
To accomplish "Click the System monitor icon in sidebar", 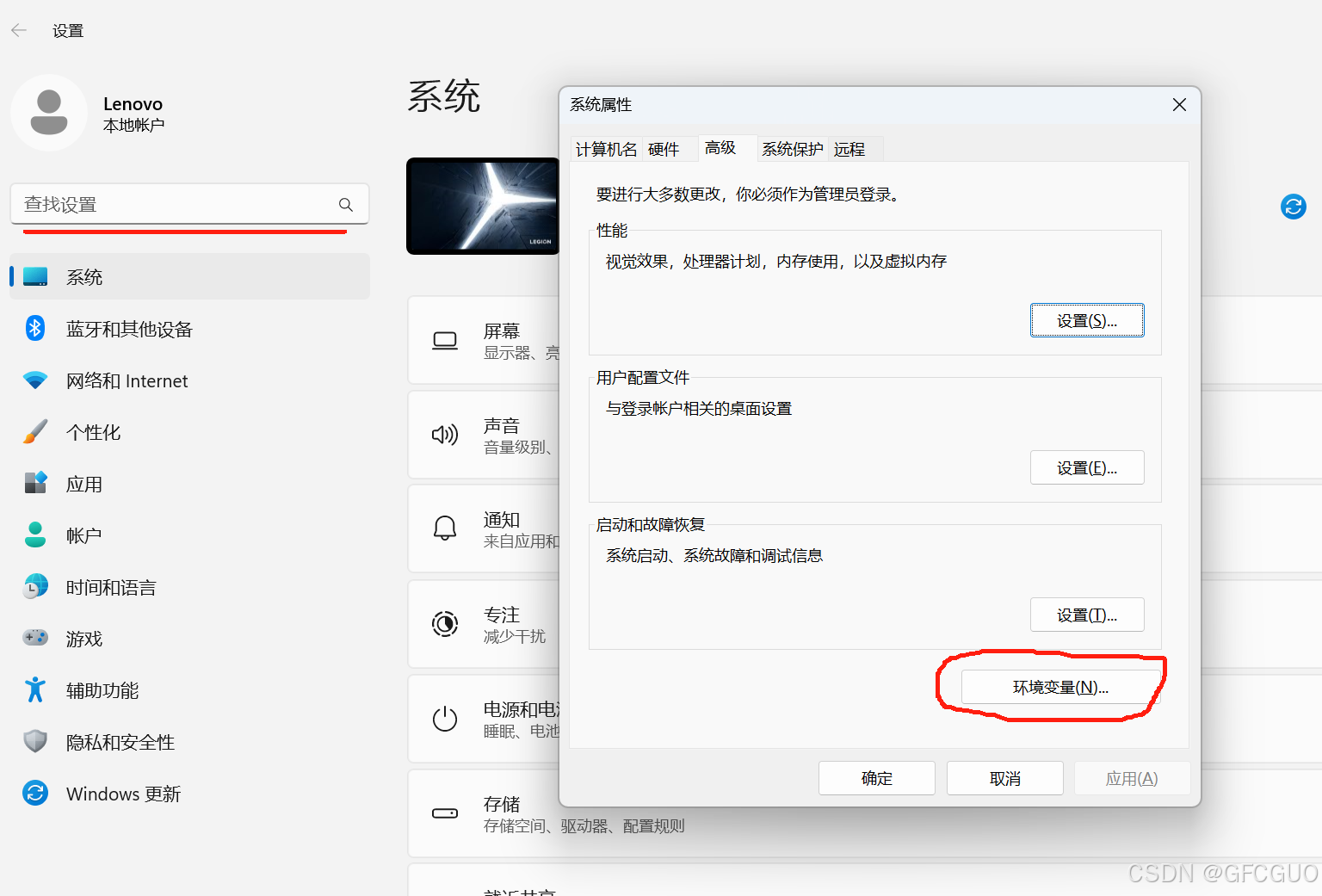I will coord(35,277).
